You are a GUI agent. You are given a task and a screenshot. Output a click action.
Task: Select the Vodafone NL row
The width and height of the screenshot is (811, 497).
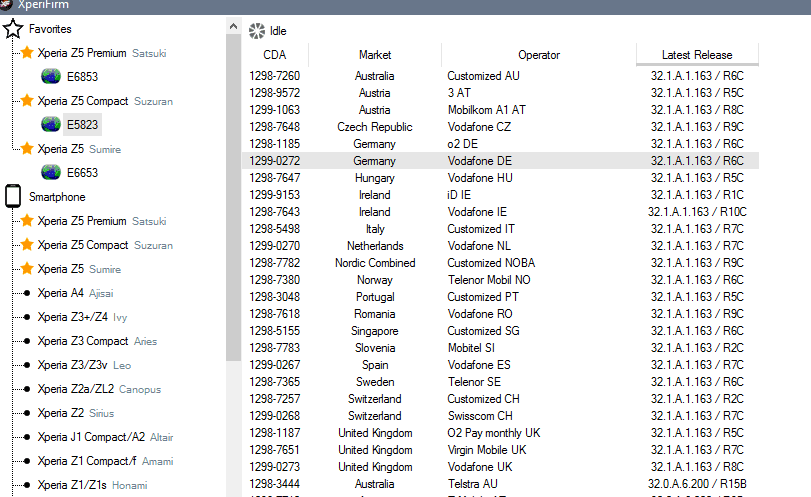coord(500,246)
